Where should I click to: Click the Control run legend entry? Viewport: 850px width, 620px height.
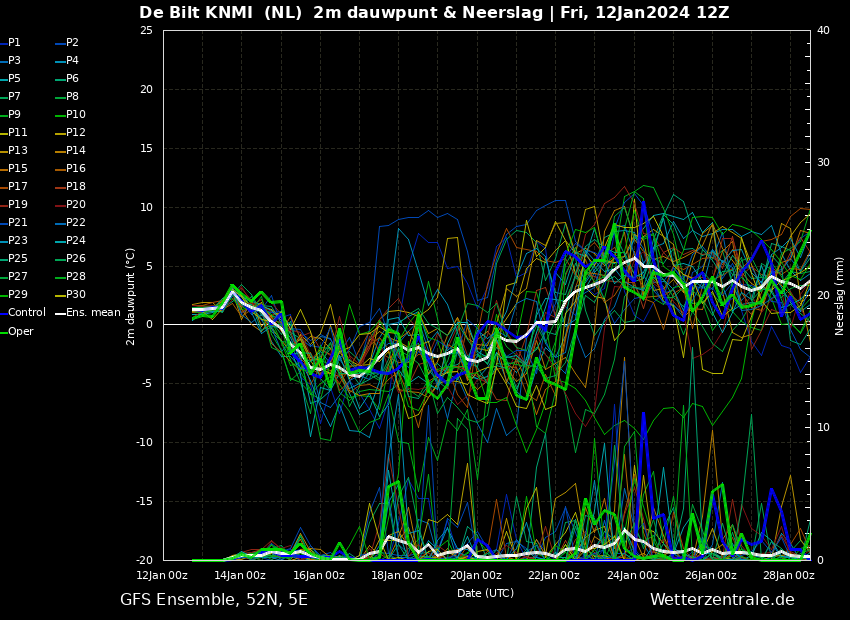pos(23,312)
